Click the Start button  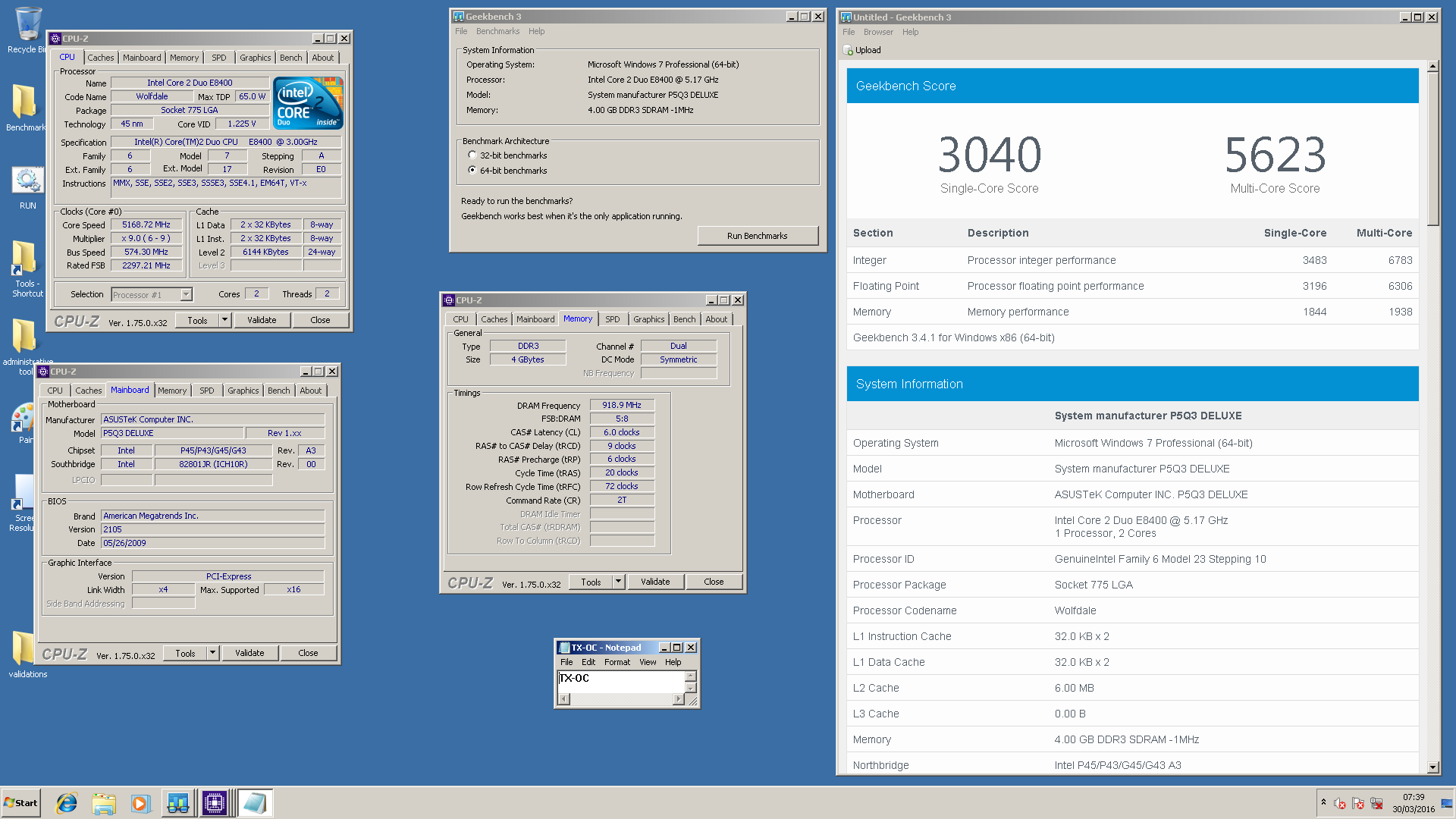tap(20, 803)
